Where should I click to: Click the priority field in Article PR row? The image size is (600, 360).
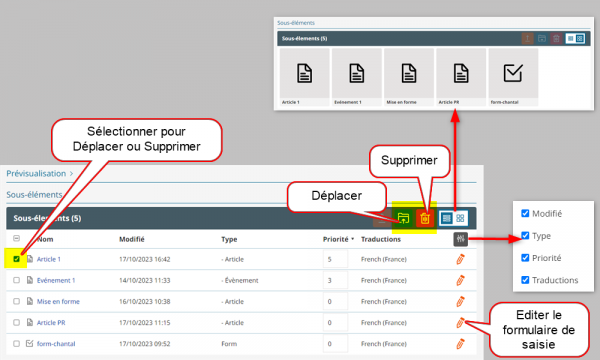[x=335, y=322]
